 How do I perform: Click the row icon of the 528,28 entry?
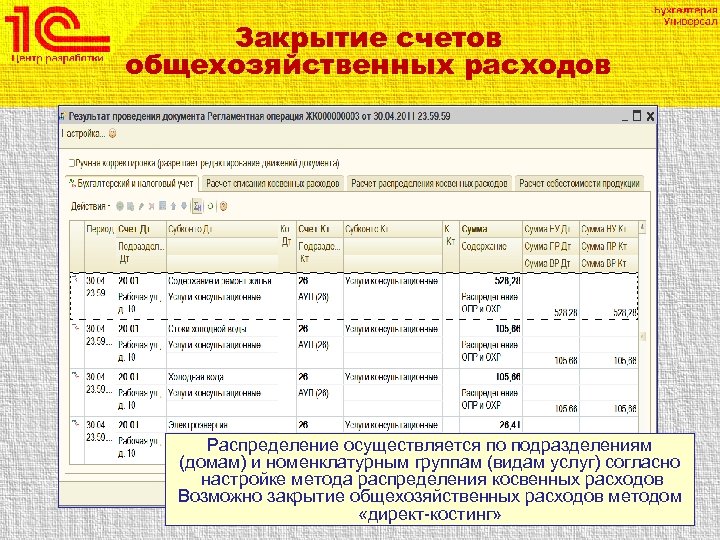tap(76, 279)
